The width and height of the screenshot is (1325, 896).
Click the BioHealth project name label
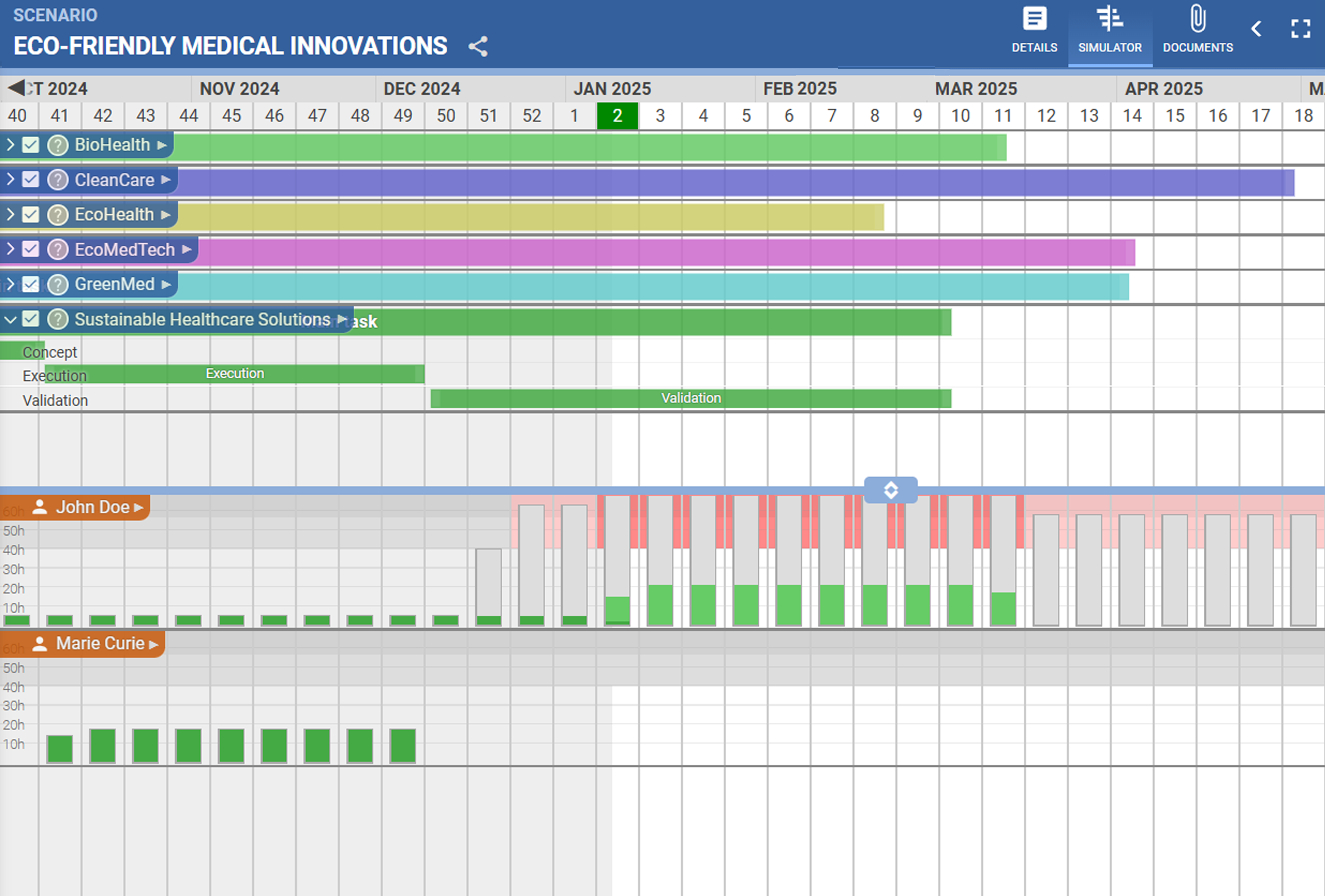(x=112, y=145)
